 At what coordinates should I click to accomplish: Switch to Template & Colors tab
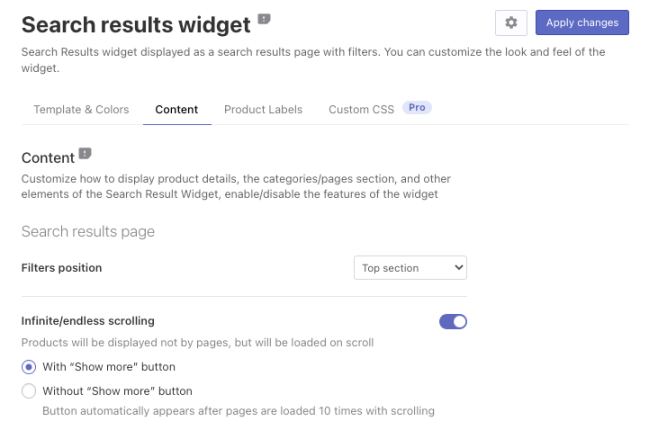click(x=81, y=110)
